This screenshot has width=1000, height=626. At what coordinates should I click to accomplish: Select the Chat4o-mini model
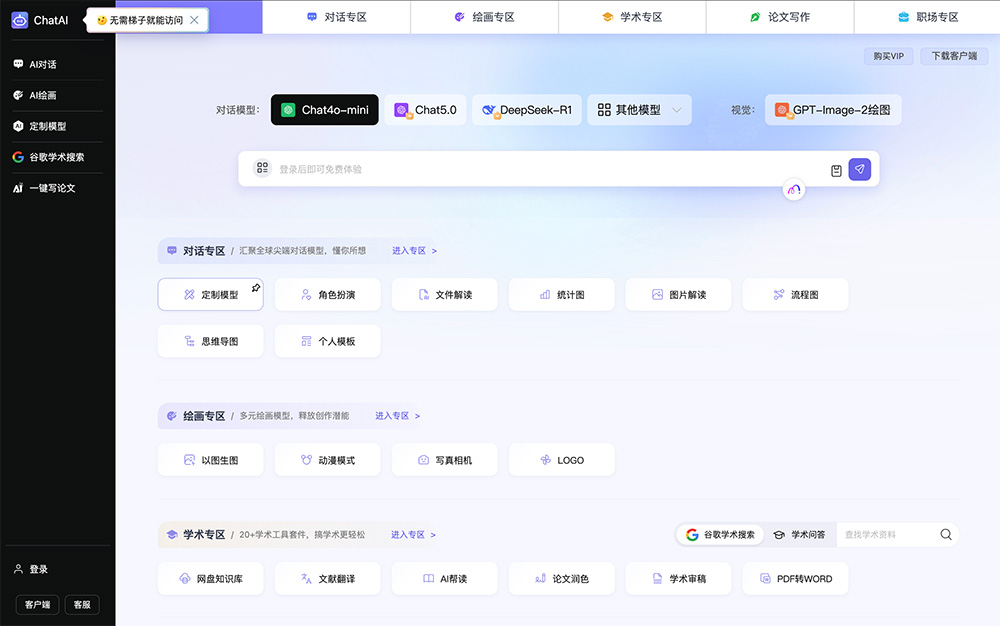[x=325, y=110]
